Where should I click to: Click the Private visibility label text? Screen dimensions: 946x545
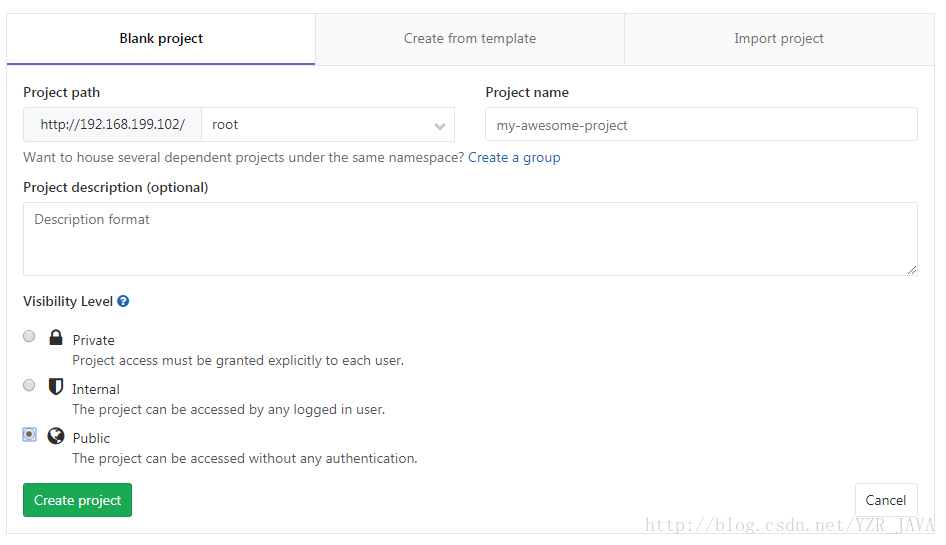(x=94, y=340)
